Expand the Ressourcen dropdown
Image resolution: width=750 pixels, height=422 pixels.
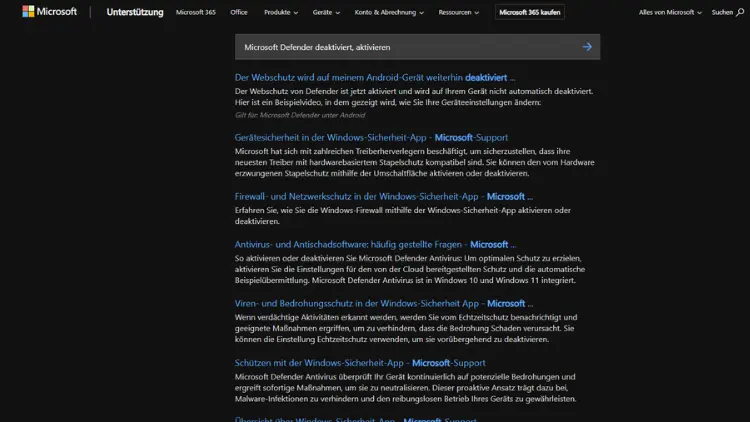tap(459, 12)
